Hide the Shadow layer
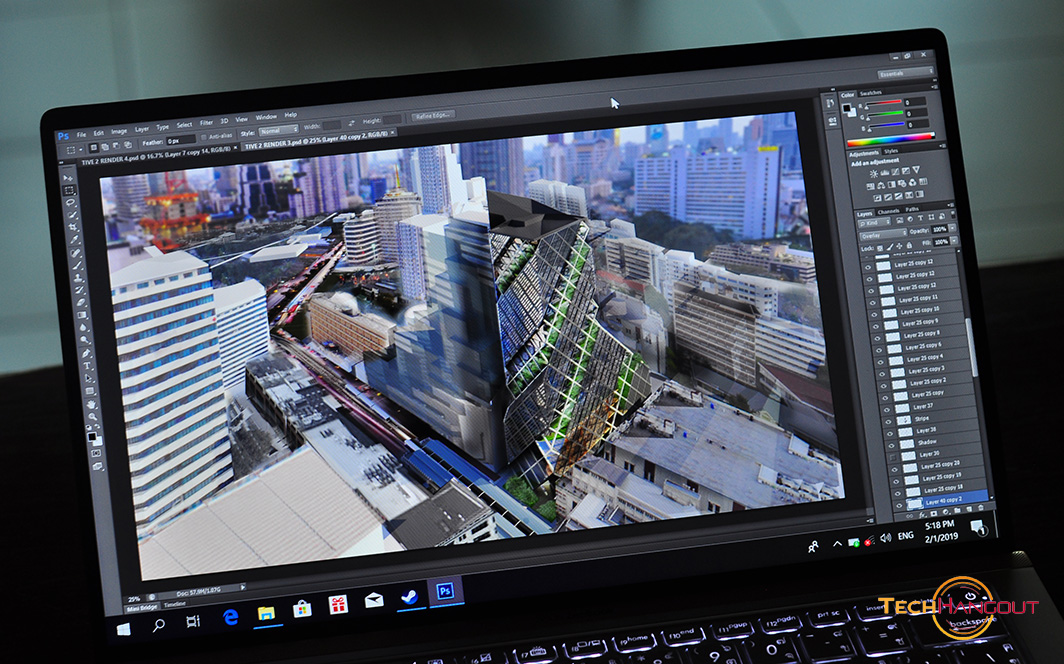The height and width of the screenshot is (664, 1064). tap(891, 446)
